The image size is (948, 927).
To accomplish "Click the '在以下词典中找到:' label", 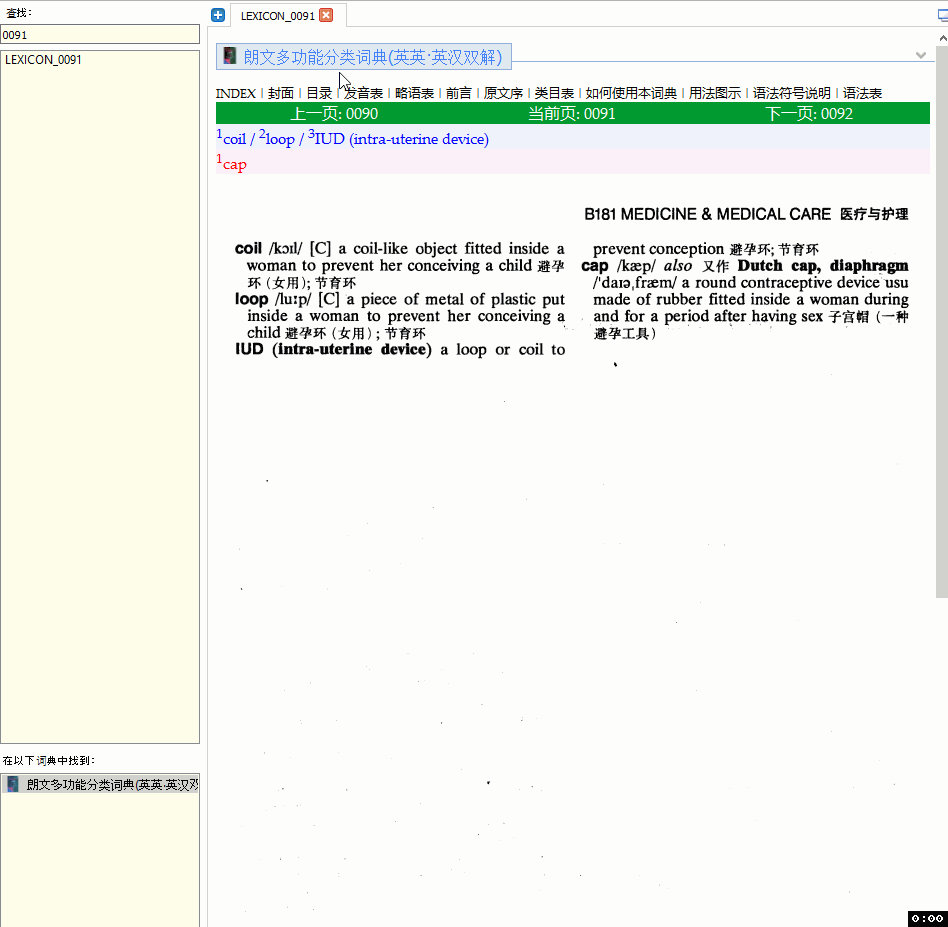I will point(48,761).
